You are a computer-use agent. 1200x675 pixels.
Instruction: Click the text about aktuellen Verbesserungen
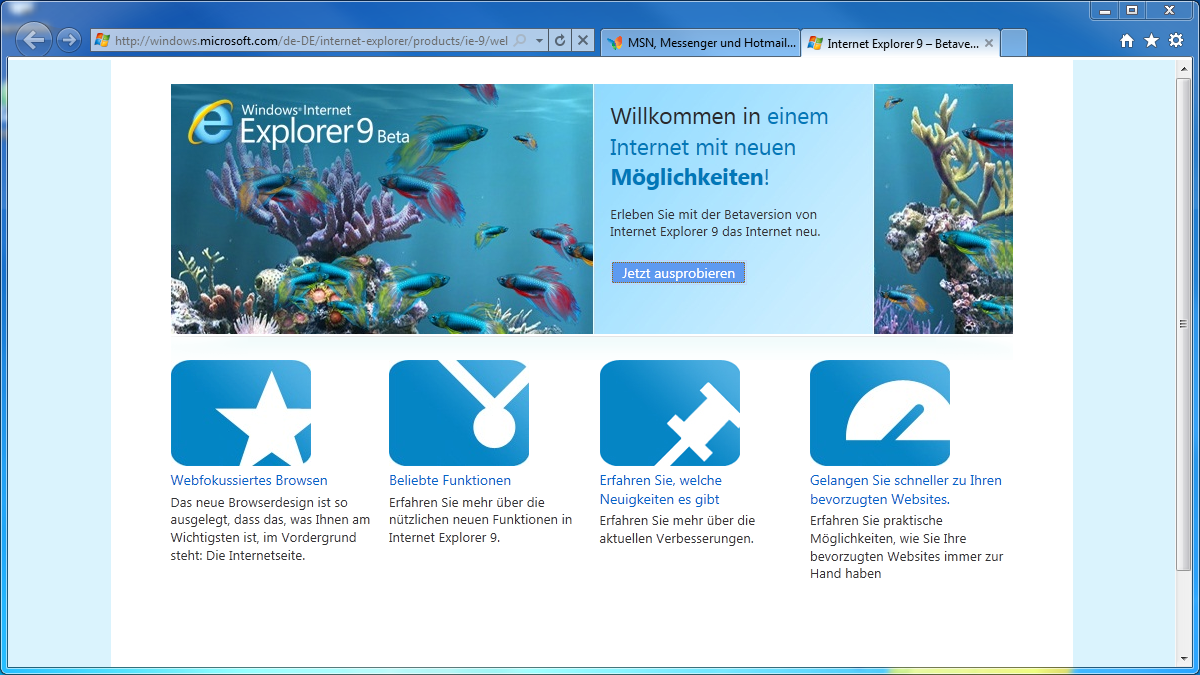(677, 530)
